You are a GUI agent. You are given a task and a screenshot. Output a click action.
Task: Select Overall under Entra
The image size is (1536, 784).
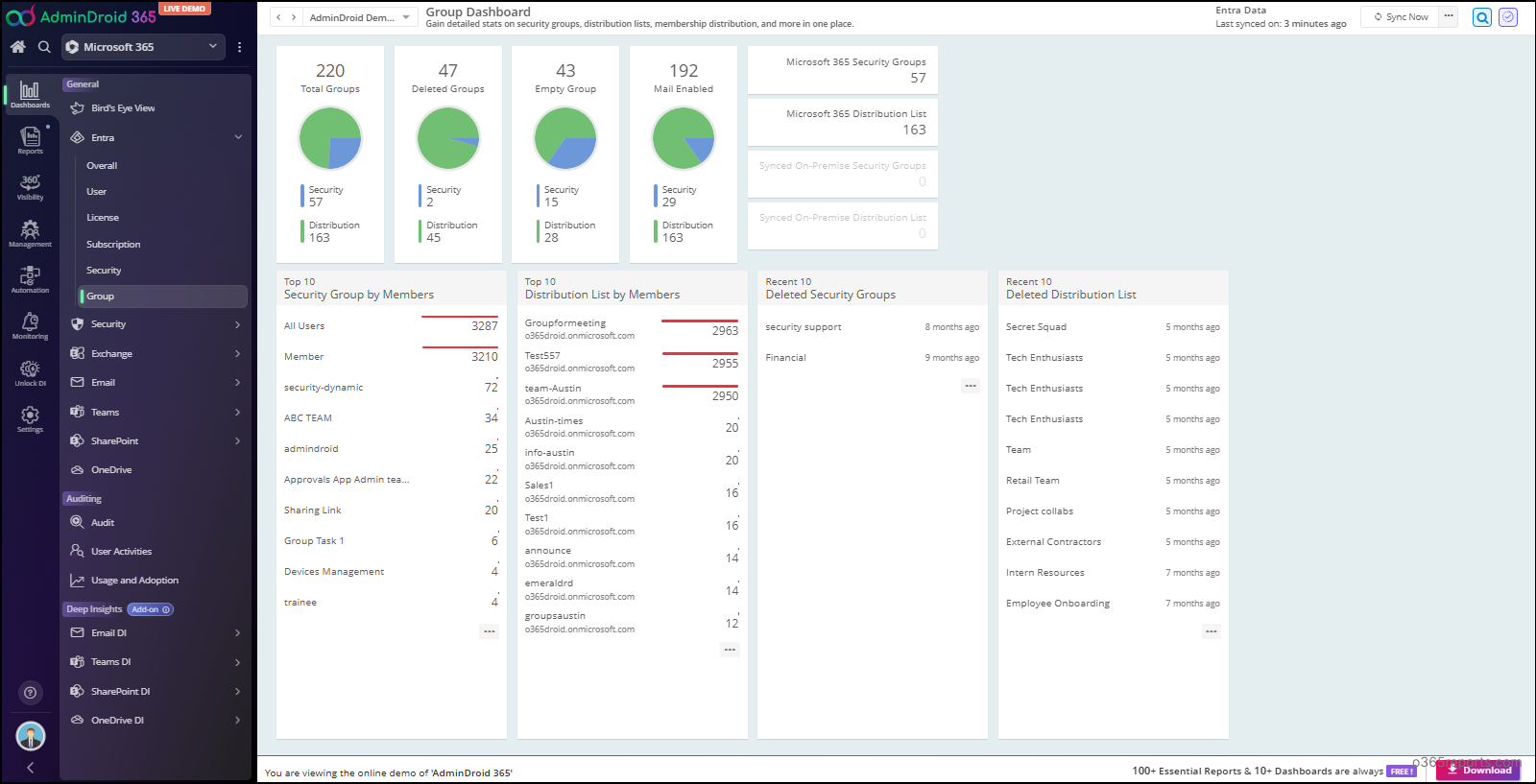tap(102, 166)
